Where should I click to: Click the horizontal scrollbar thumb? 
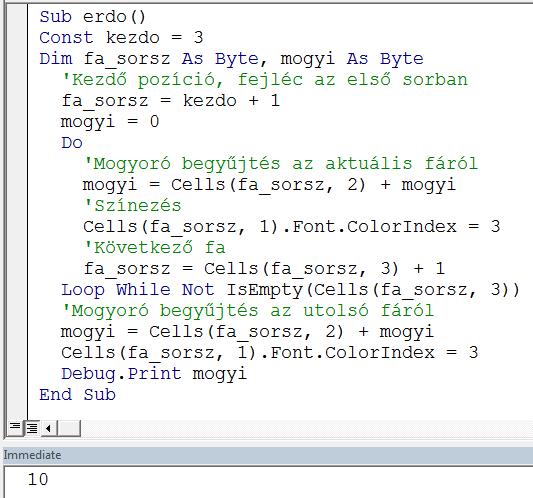(69, 428)
